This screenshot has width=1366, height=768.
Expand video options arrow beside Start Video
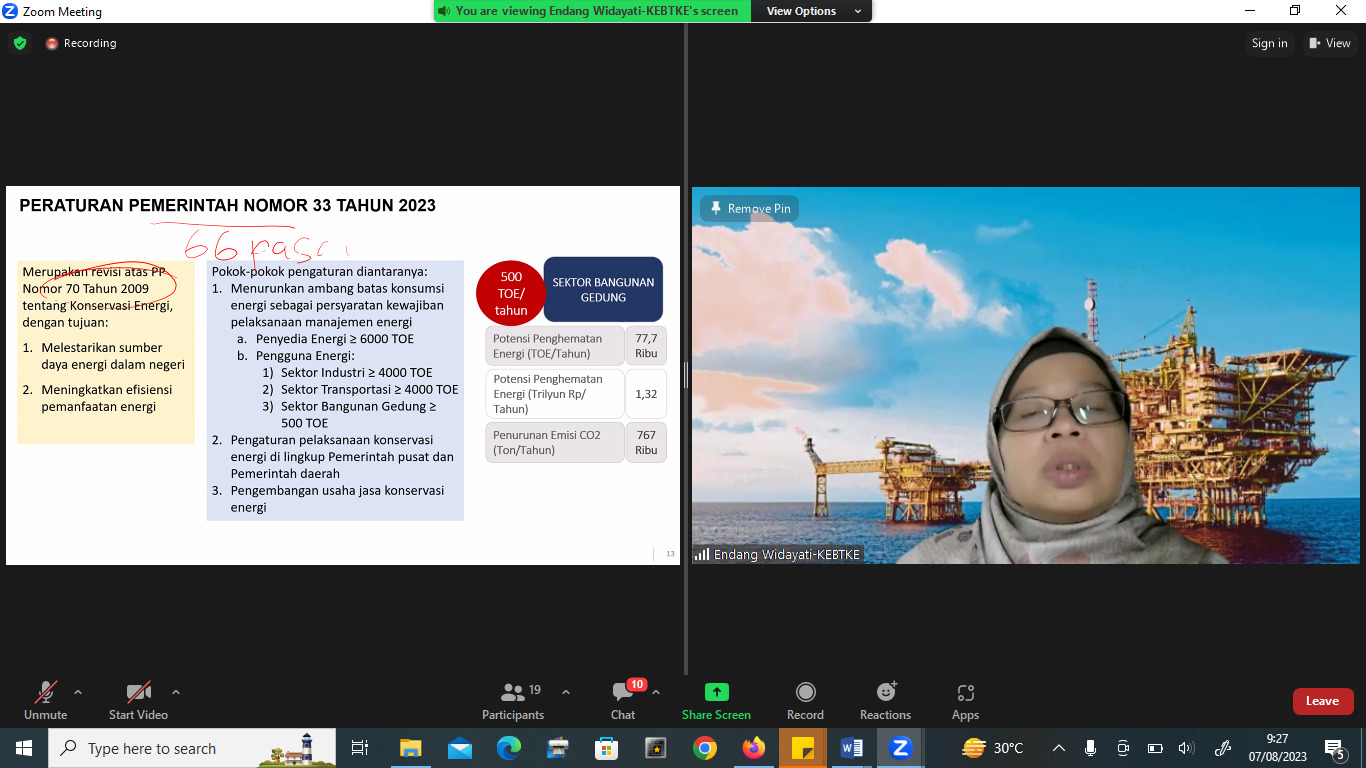click(176, 692)
